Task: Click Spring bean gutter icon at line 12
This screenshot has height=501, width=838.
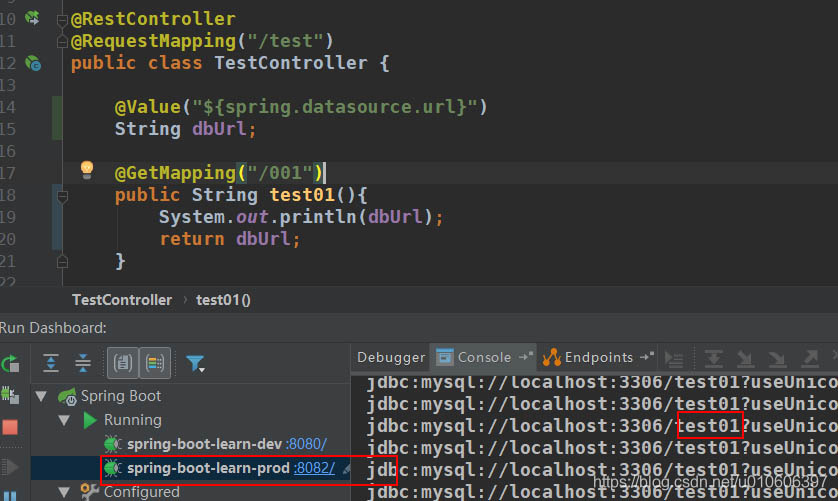Action: pyautogui.click(x=33, y=63)
